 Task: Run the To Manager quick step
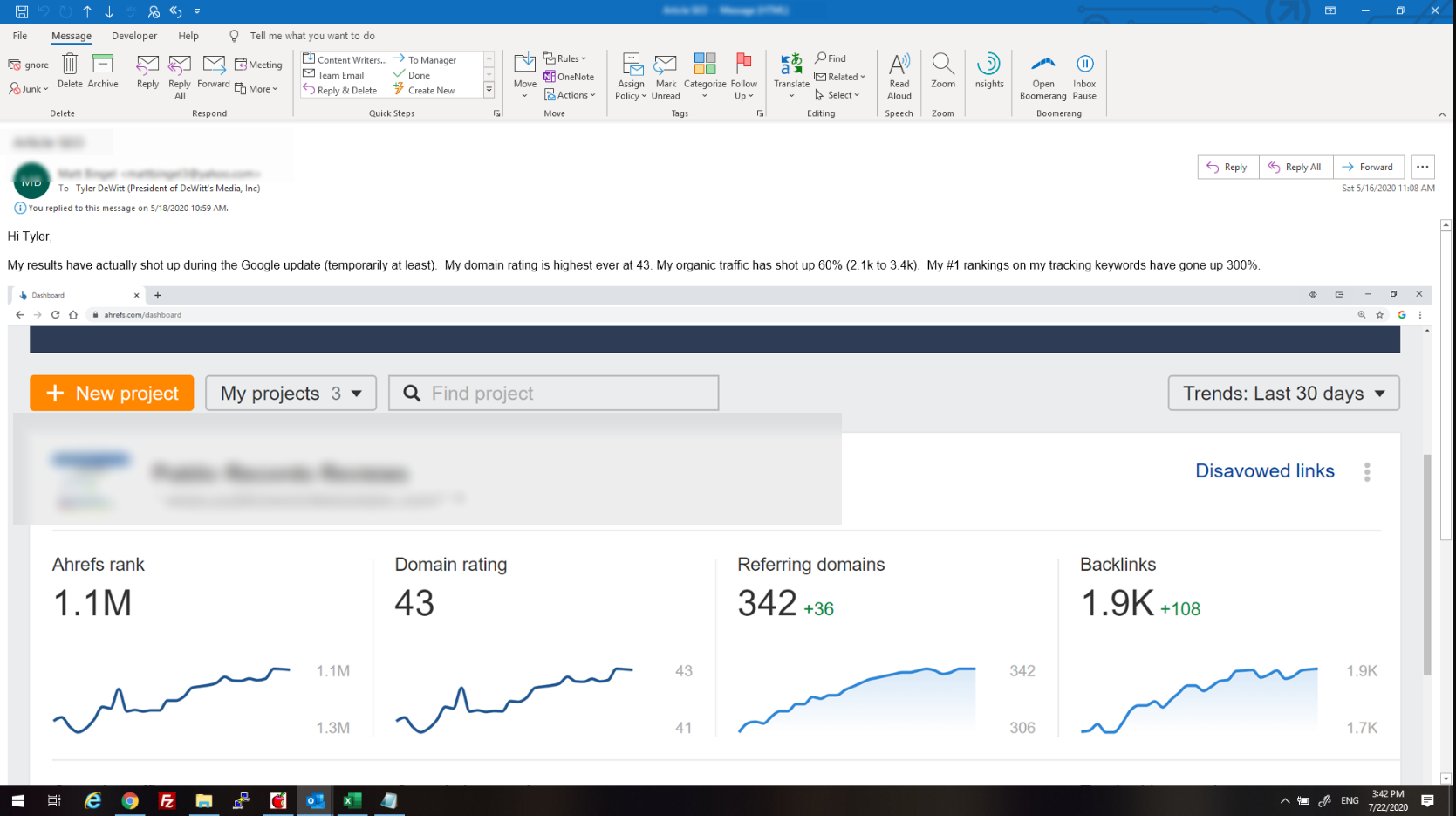click(426, 60)
